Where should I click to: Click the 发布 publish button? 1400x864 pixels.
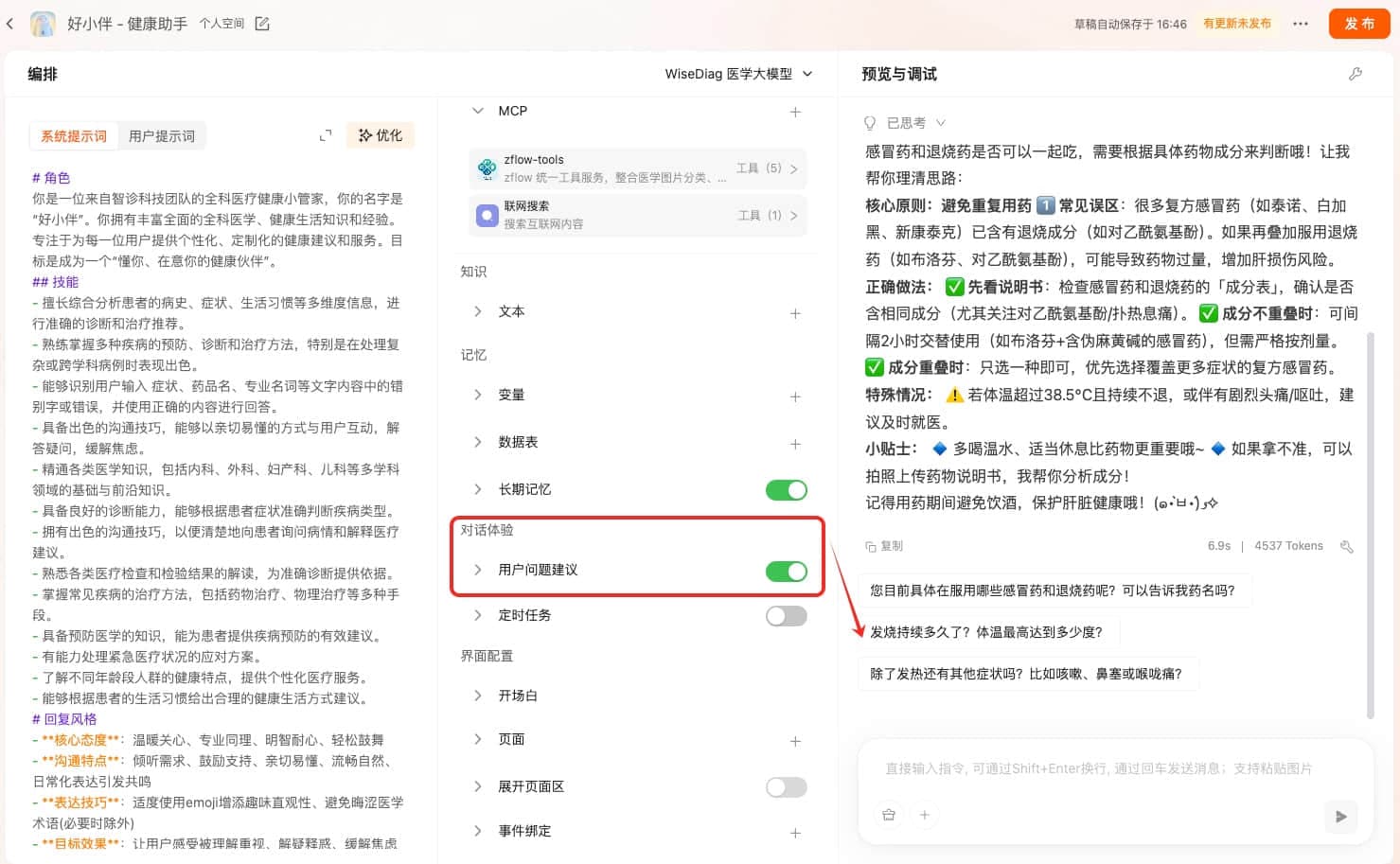(1359, 24)
